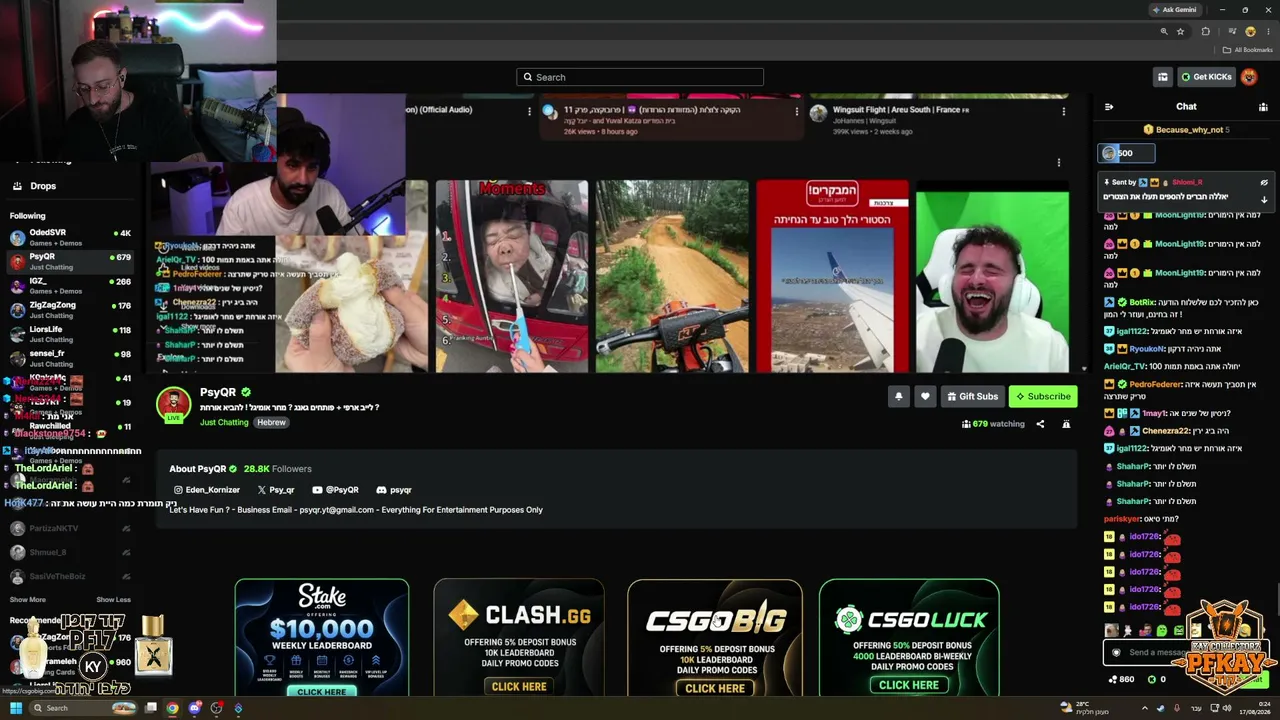
Task: Open the CLASH.GG promo banner
Action: [x=519, y=637]
